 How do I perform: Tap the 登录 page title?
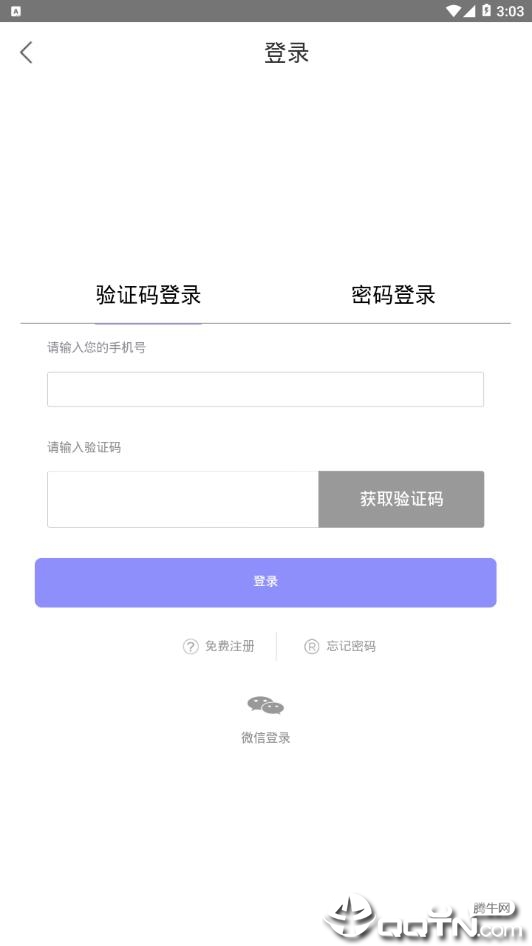[287, 52]
